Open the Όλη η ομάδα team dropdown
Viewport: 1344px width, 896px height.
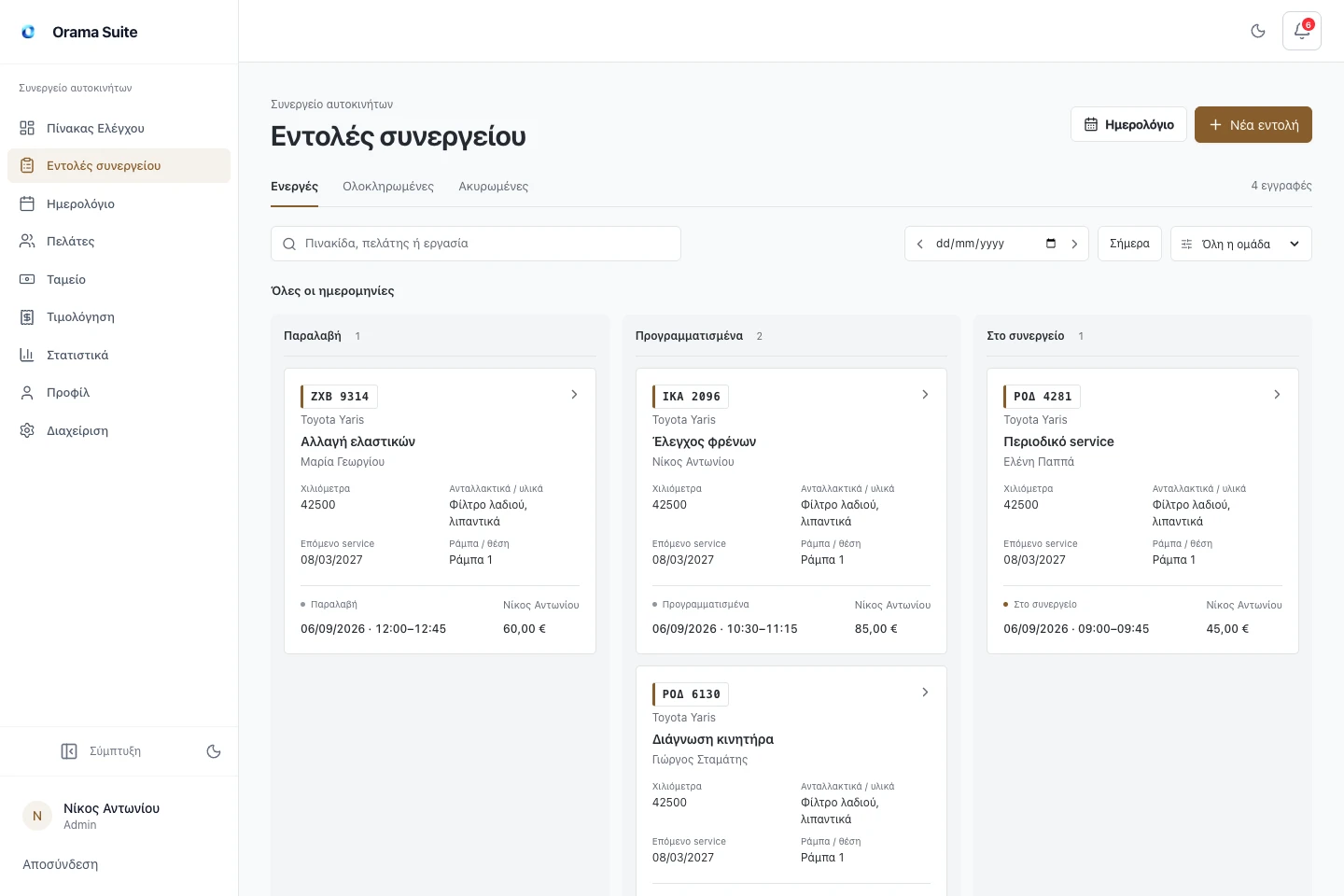(1241, 244)
